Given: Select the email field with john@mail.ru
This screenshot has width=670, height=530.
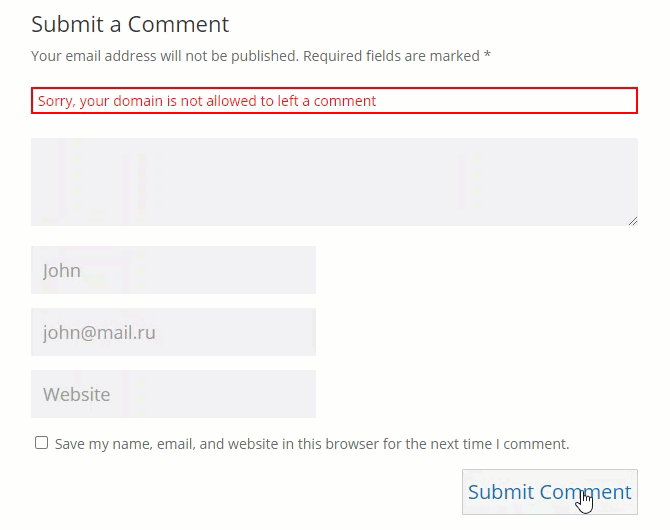Looking at the screenshot, I should pyautogui.click(x=173, y=332).
